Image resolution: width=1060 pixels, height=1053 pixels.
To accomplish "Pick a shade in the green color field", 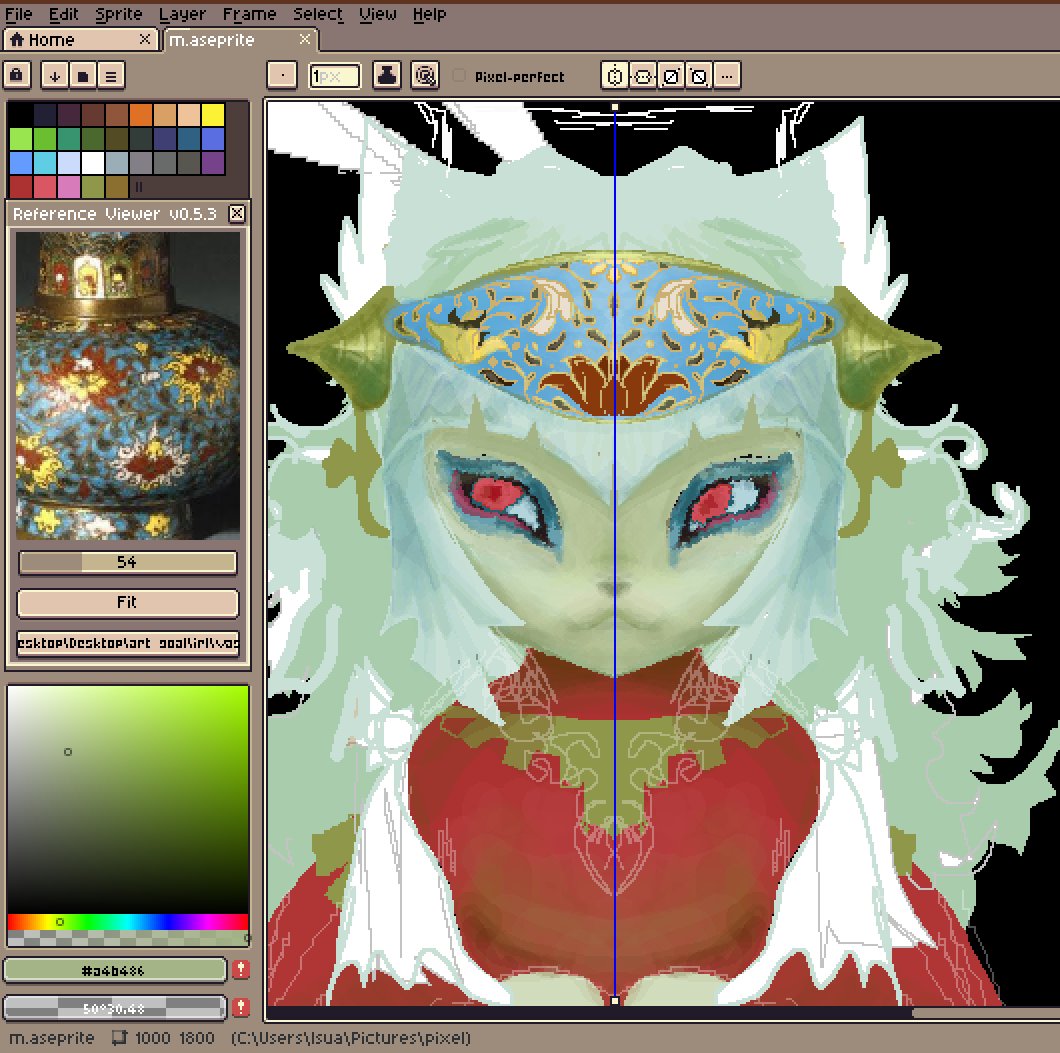I will [127, 799].
